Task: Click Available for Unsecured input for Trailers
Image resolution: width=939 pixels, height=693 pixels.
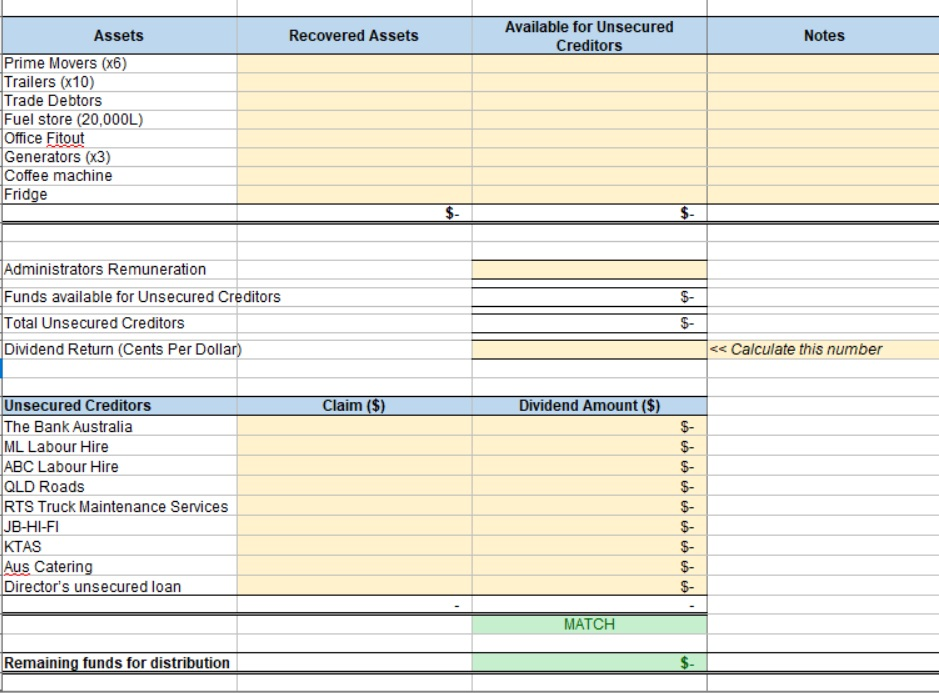Action: pos(589,82)
